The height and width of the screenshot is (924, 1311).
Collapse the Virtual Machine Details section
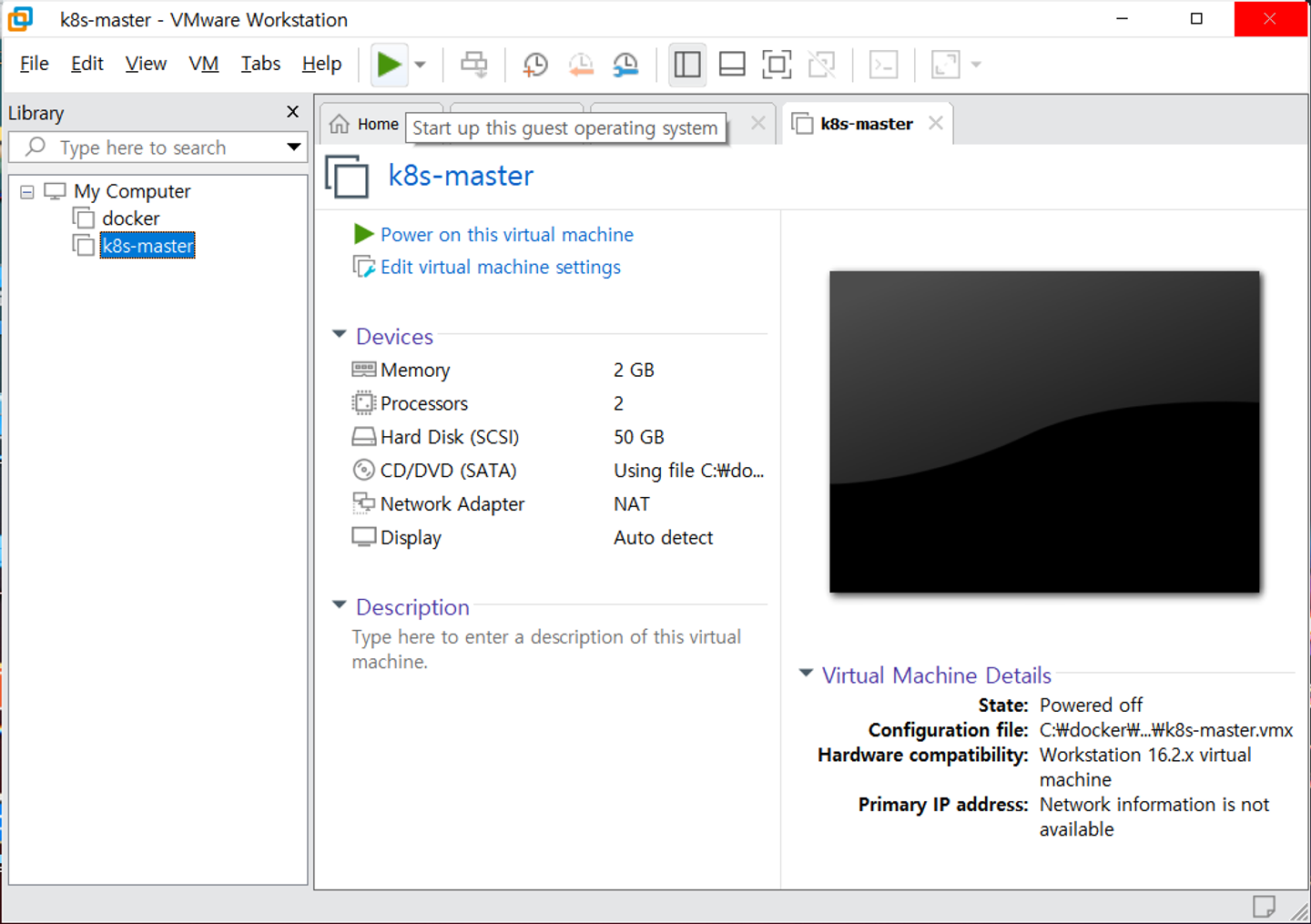point(806,674)
